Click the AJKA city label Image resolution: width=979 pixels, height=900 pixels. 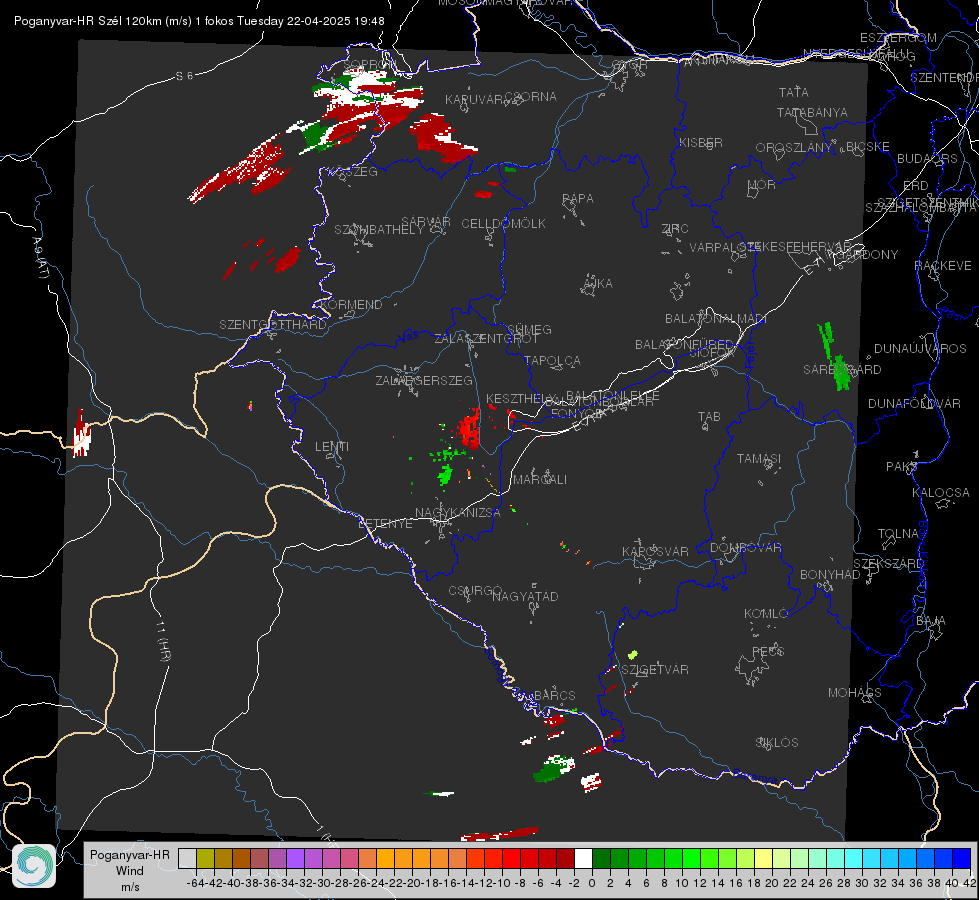pos(598,284)
